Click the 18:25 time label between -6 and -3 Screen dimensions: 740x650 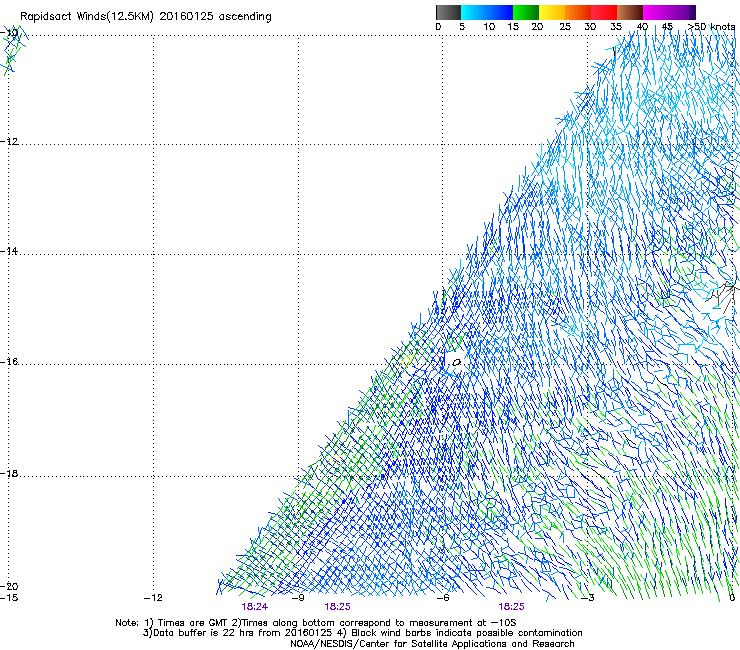[x=512, y=607]
